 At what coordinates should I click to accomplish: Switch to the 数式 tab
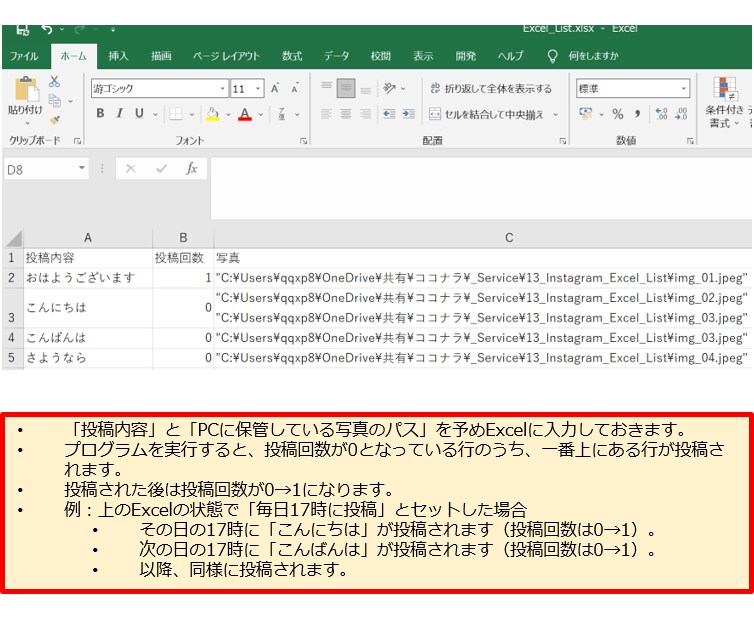[292, 56]
